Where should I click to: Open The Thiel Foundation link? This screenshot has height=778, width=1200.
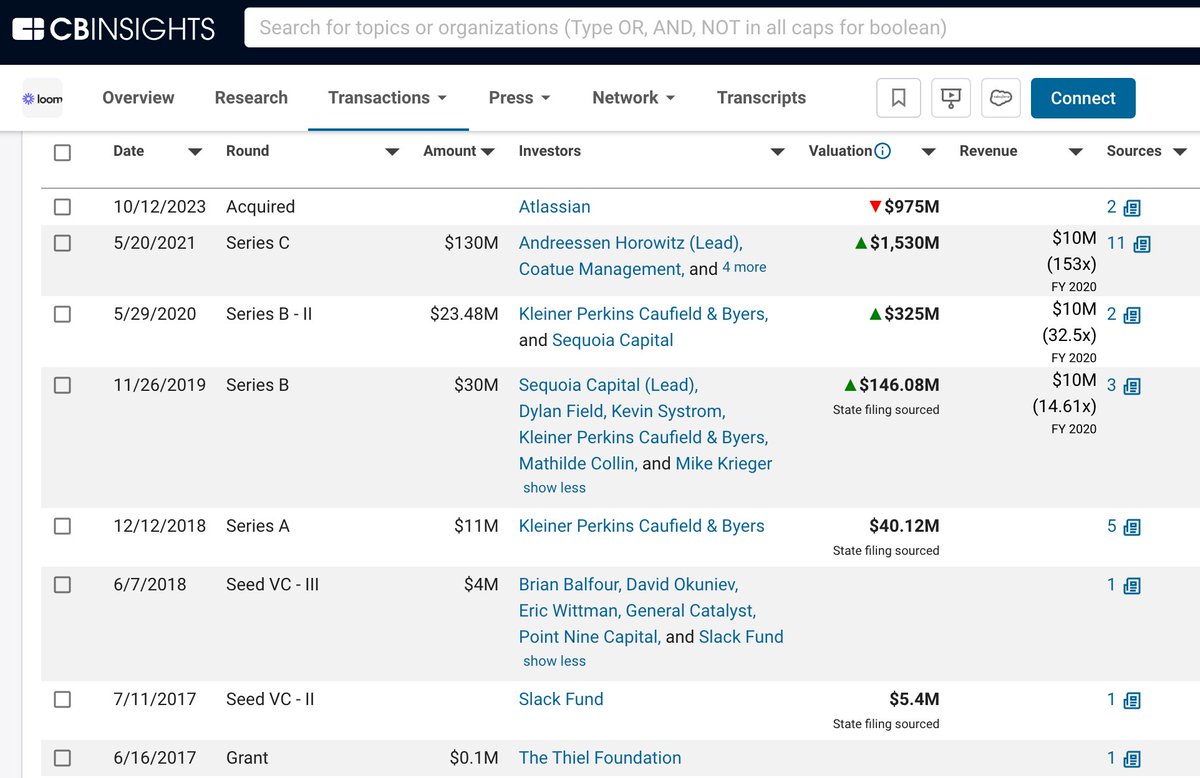click(600, 758)
